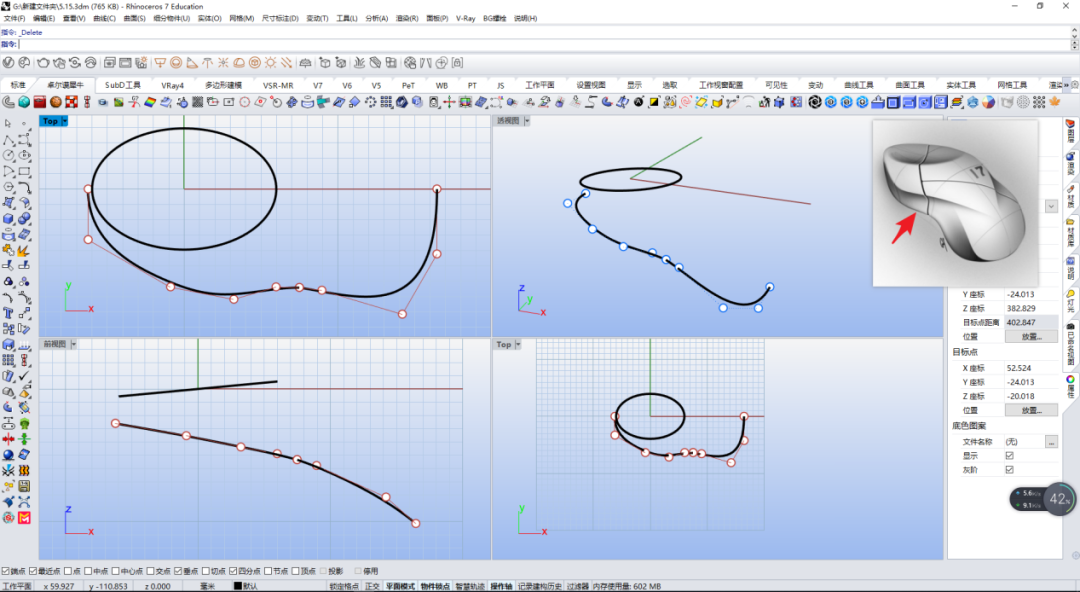The width and height of the screenshot is (1080, 592).
Task: Click the first 放置... button under Z 座标
Action: [x=1031, y=336]
